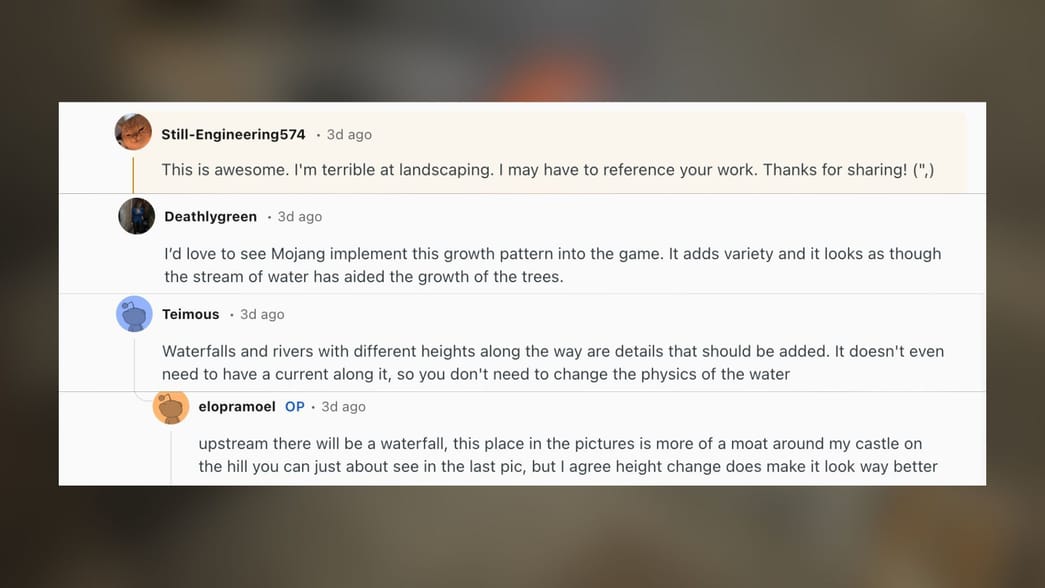The image size is (1045, 588).
Task: Open elopramoel's profile via username
Action: click(237, 406)
